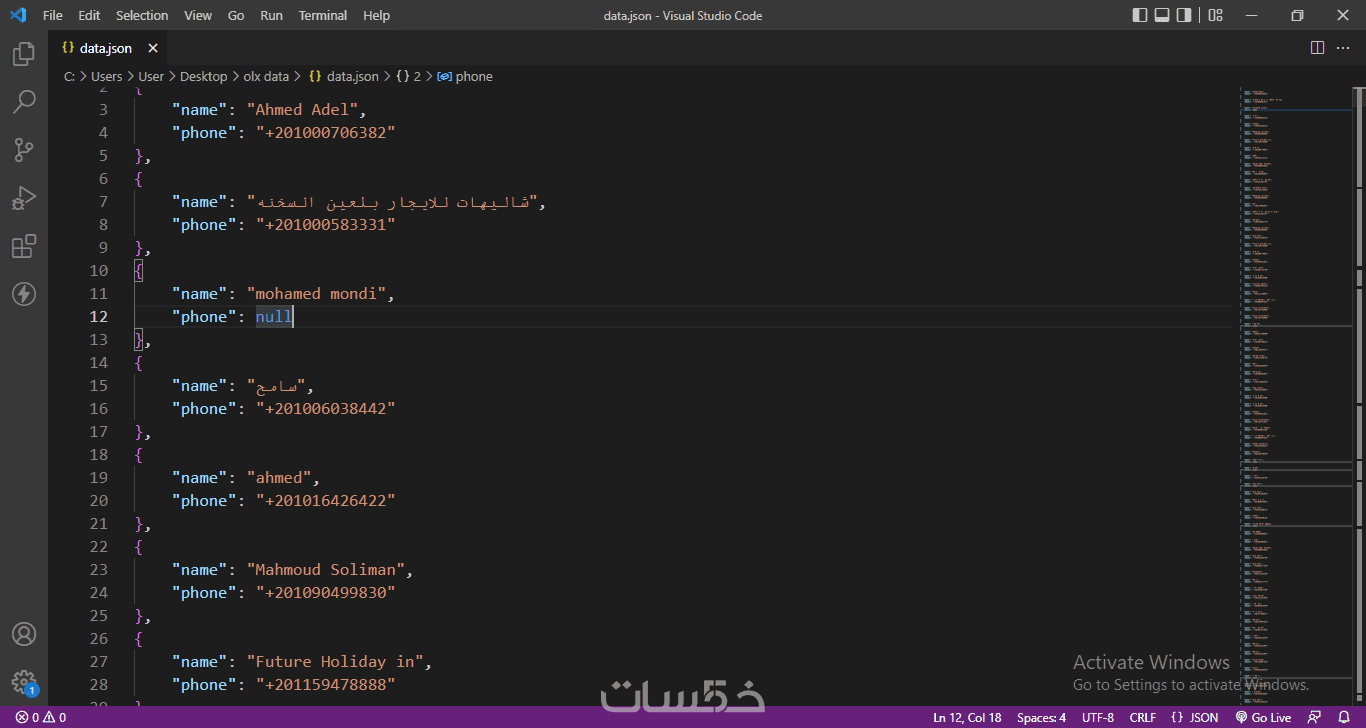This screenshot has width=1366, height=728.
Task: Open the Help menu
Action: 377,15
